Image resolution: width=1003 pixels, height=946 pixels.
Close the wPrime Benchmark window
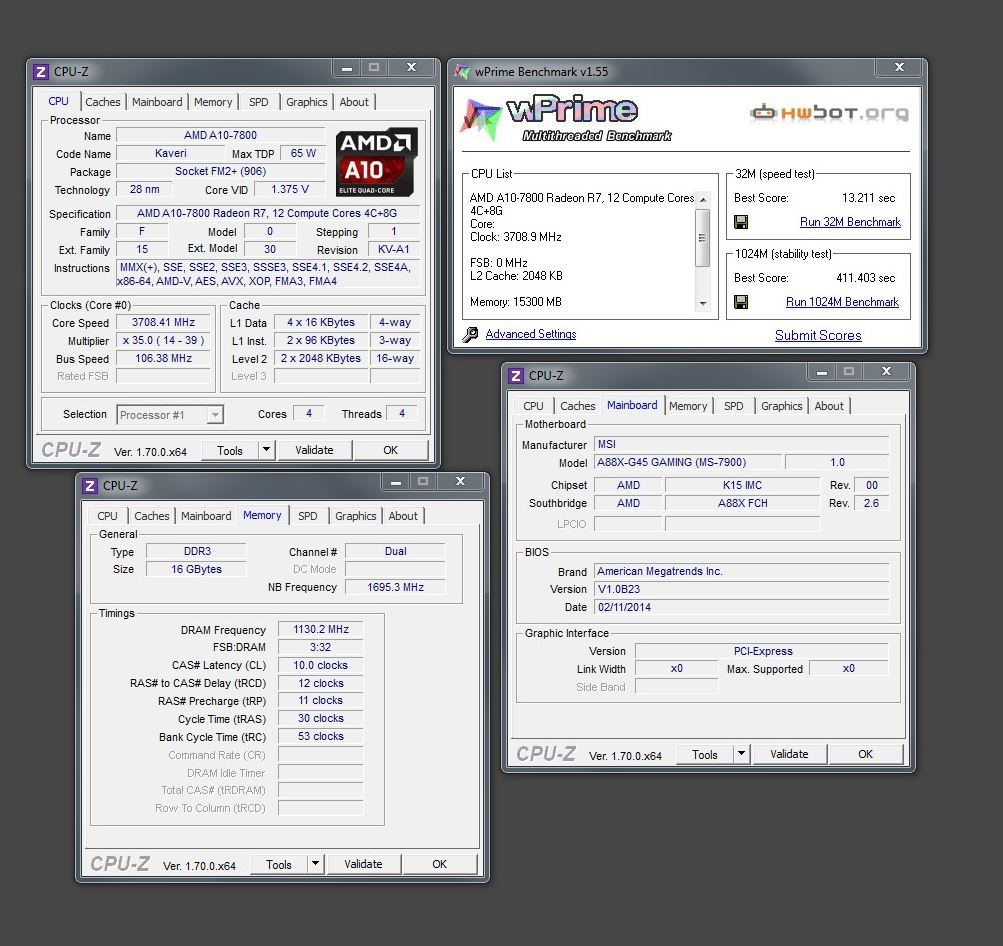[x=899, y=67]
